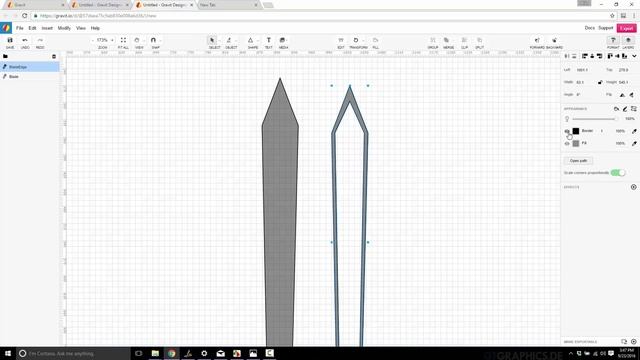Toggle Border visibility eye
The image size is (640, 360).
[x=567, y=131]
